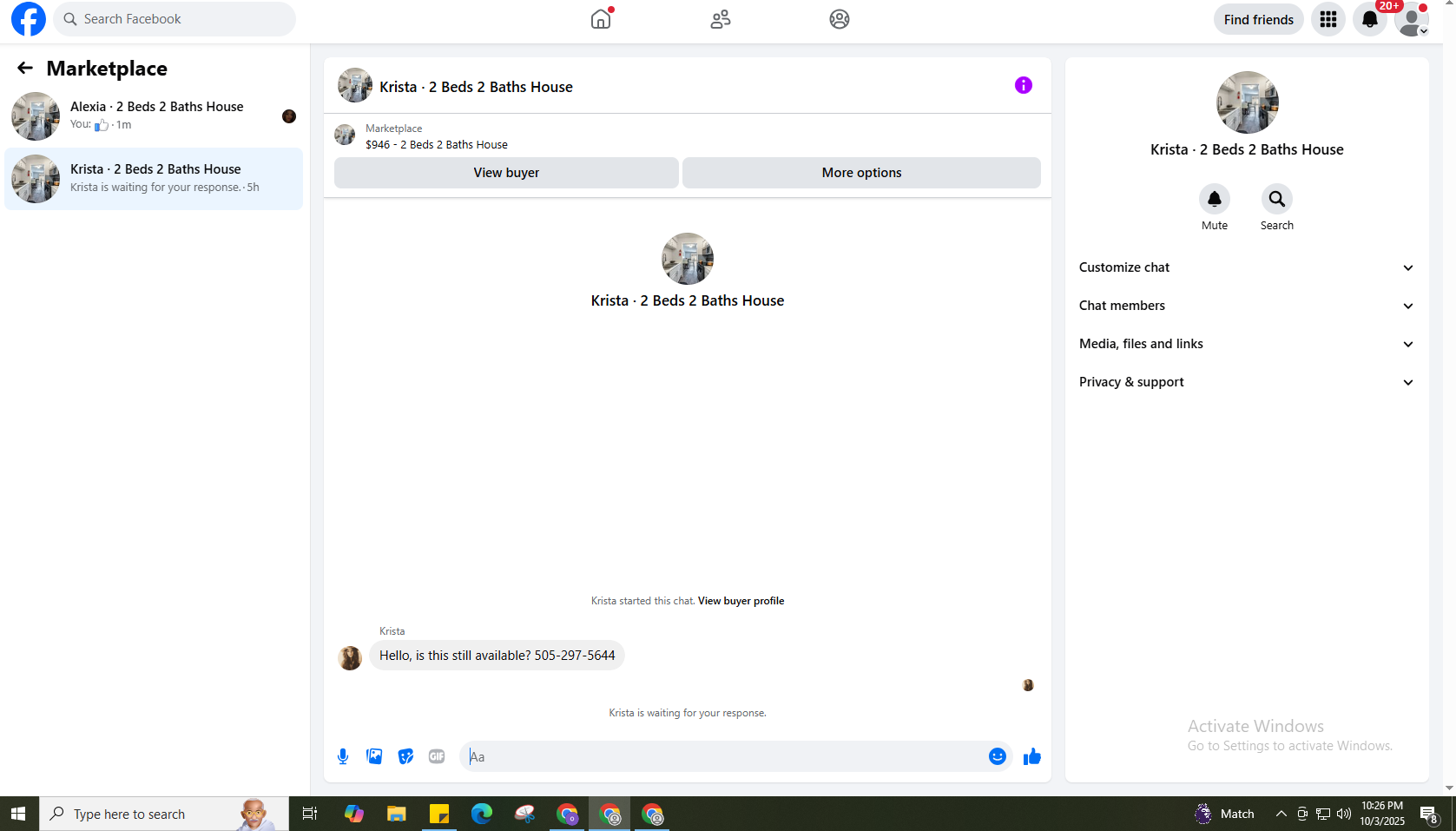
Task: Open the Facebook menu grid icon
Action: (x=1328, y=19)
